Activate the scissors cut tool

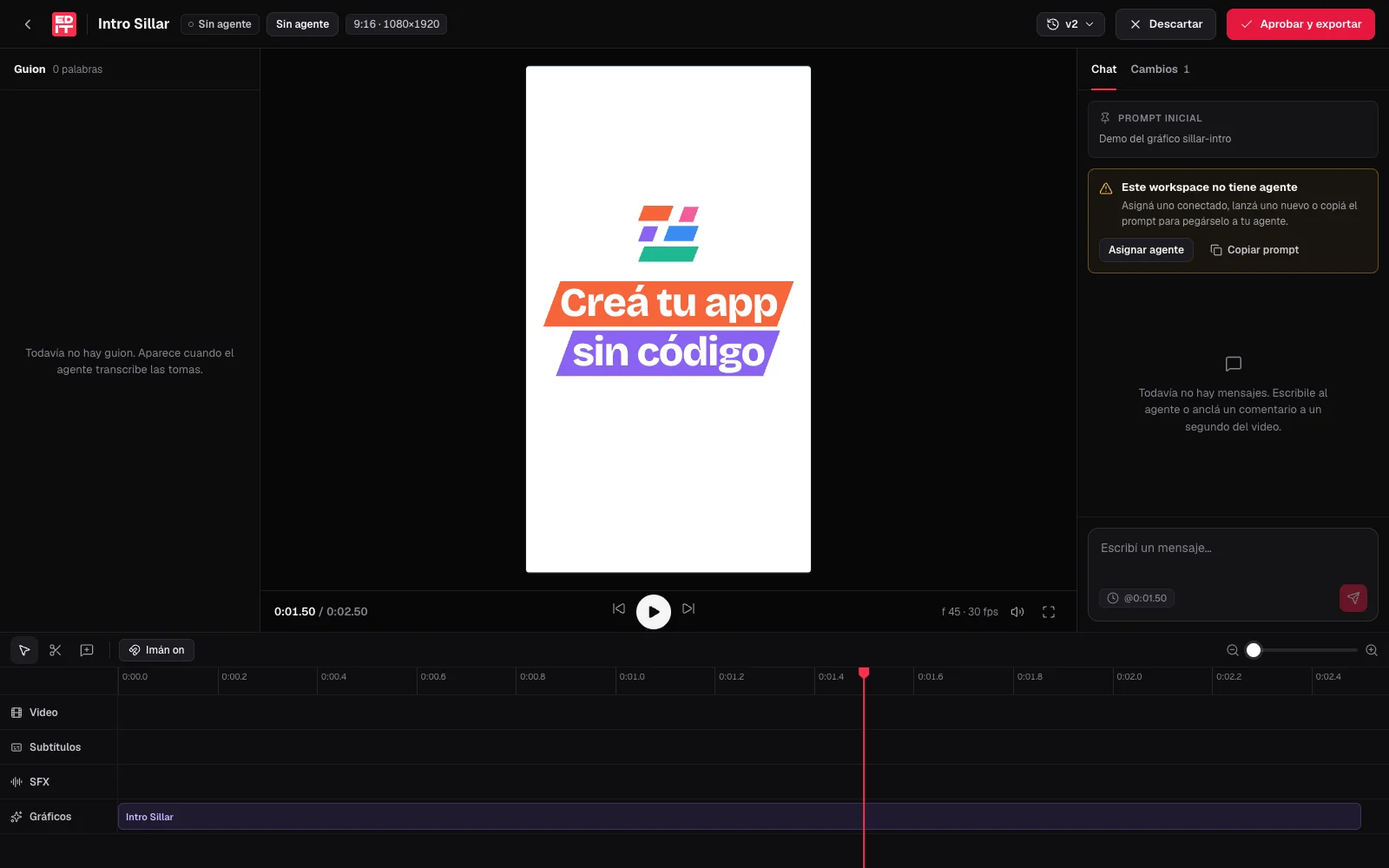[x=56, y=650]
